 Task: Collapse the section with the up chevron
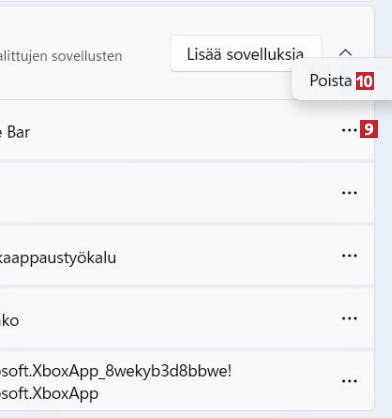tap(345, 53)
